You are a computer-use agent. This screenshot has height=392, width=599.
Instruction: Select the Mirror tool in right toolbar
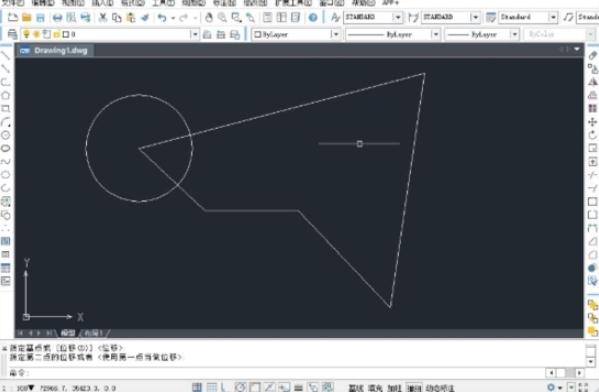pos(593,82)
